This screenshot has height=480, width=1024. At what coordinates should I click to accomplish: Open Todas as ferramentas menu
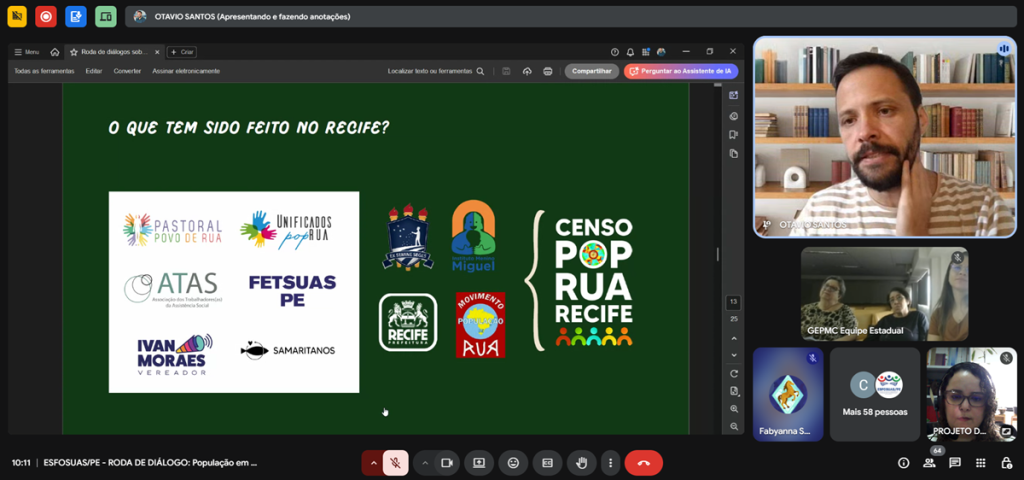click(44, 71)
